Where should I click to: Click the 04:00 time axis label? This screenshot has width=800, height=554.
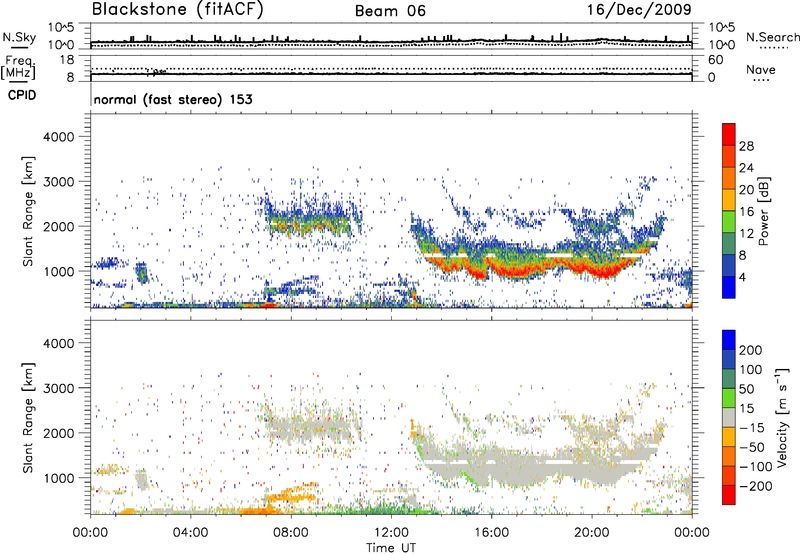pos(190,533)
